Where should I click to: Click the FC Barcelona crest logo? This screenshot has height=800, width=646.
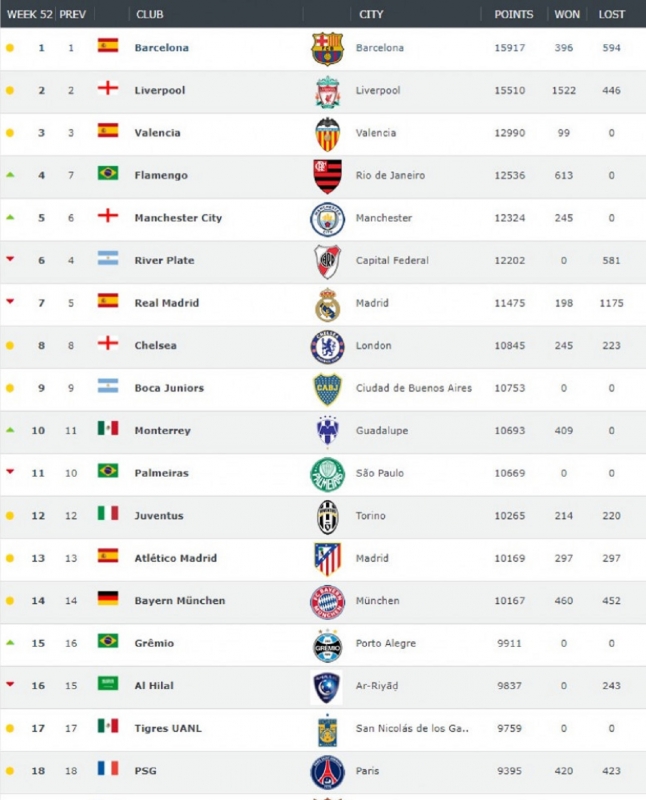tap(327, 49)
